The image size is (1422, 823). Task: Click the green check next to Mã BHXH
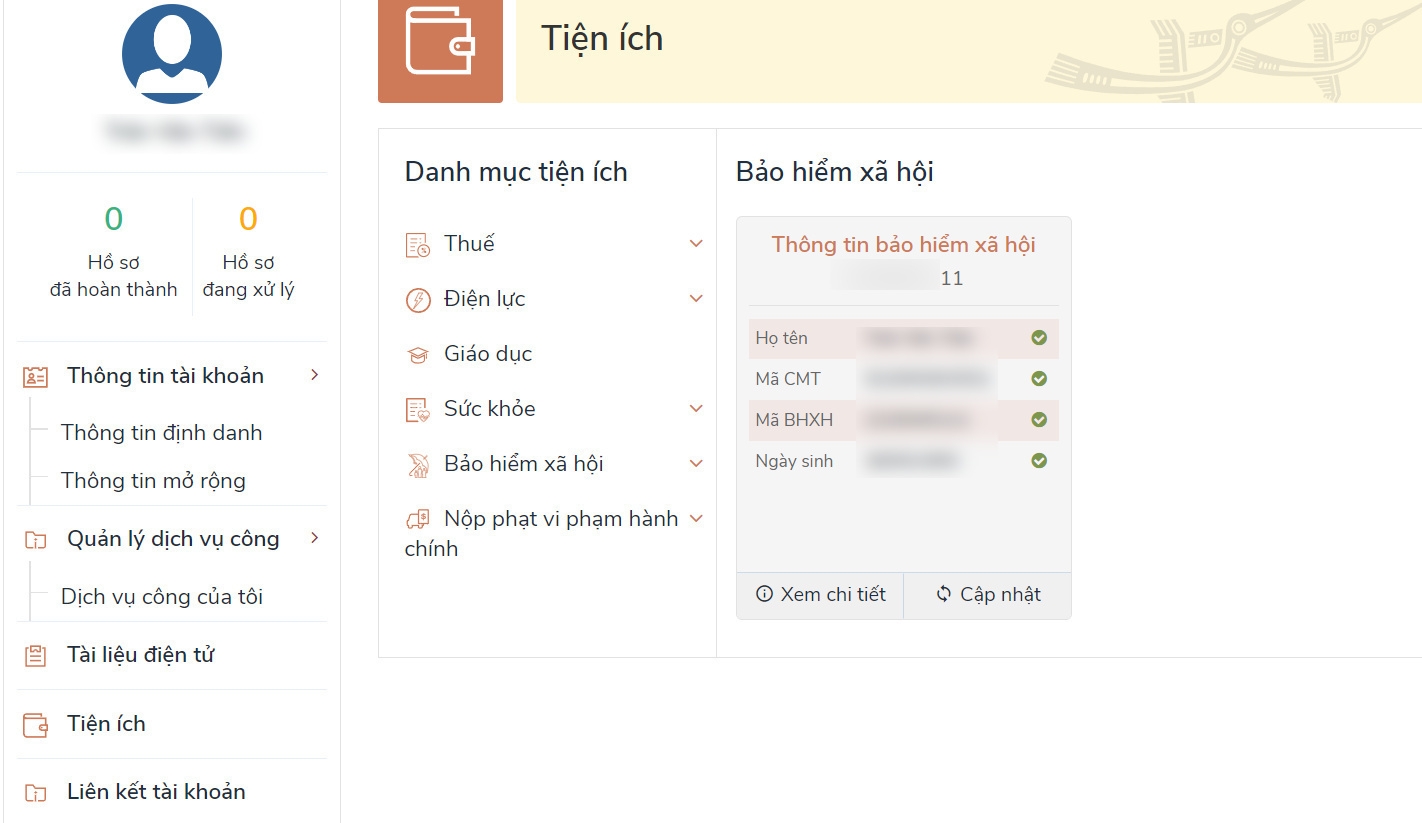click(x=1039, y=420)
